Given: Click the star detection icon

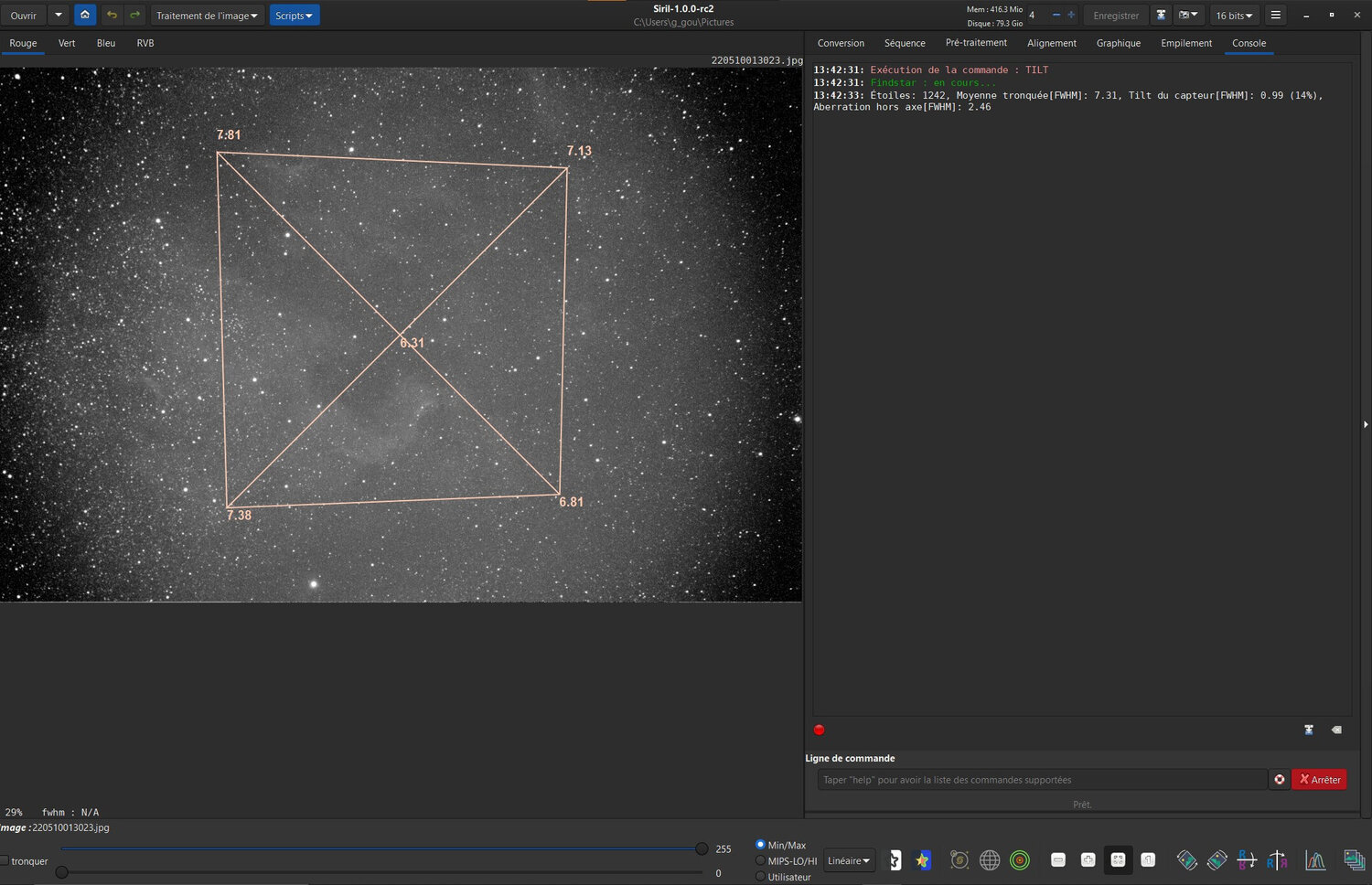Looking at the screenshot, I should coord(922,860).
